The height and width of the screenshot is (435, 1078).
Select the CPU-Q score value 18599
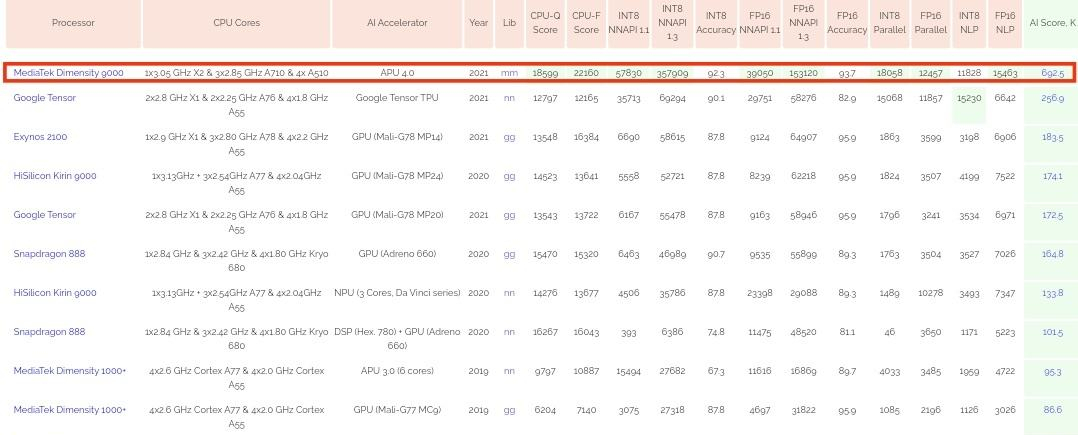tap(545, 72)
